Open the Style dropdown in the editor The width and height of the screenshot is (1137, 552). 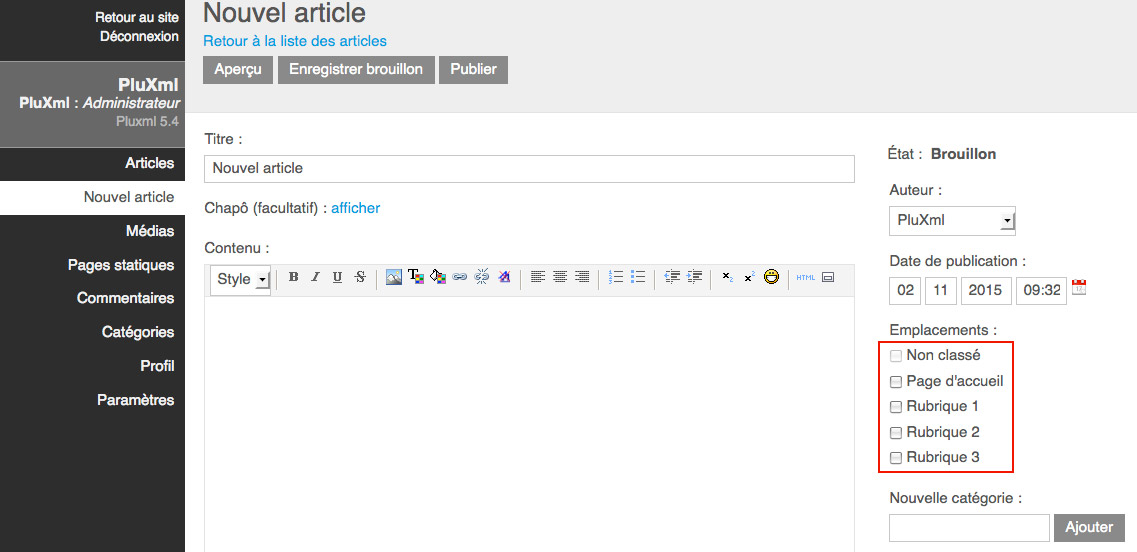click(x=243, y=279)
